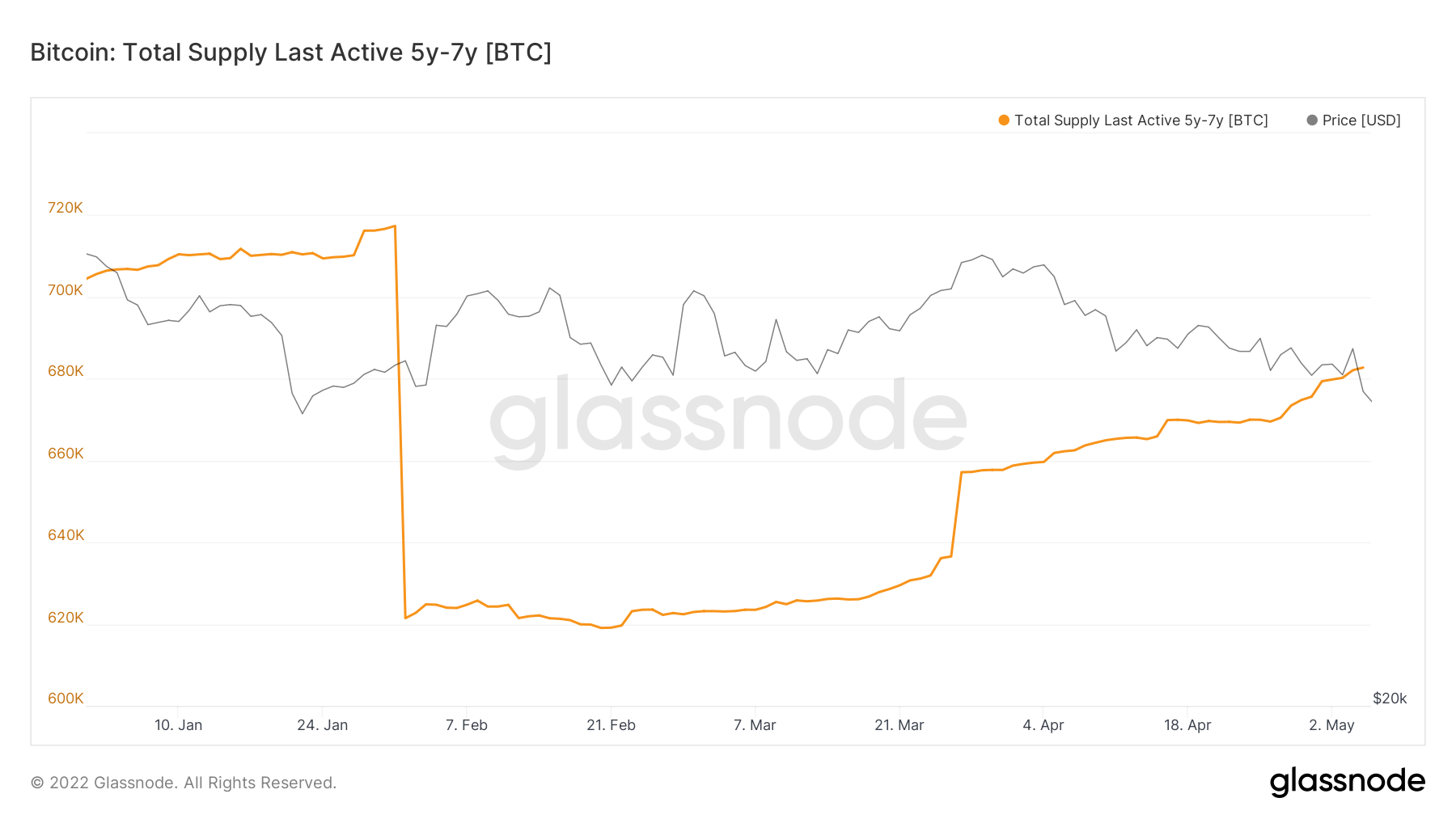Viewport: 1456px width, 819px height.
Task: Click the 2. May date marker
Action: [x=1331, y=725]
